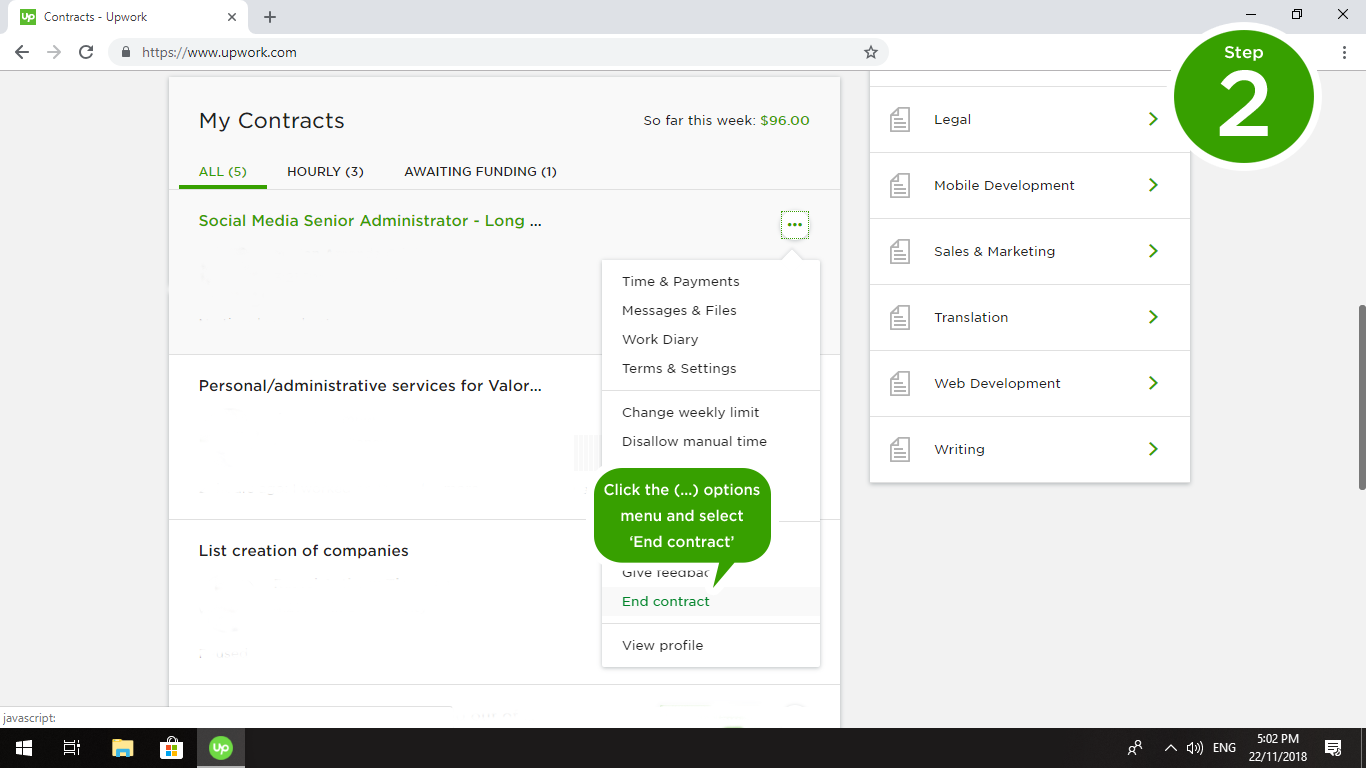Image resolution: width=1366 pixels, height=768 pixels.
Task: Click the three-dot options menu button
Action: 794,225
